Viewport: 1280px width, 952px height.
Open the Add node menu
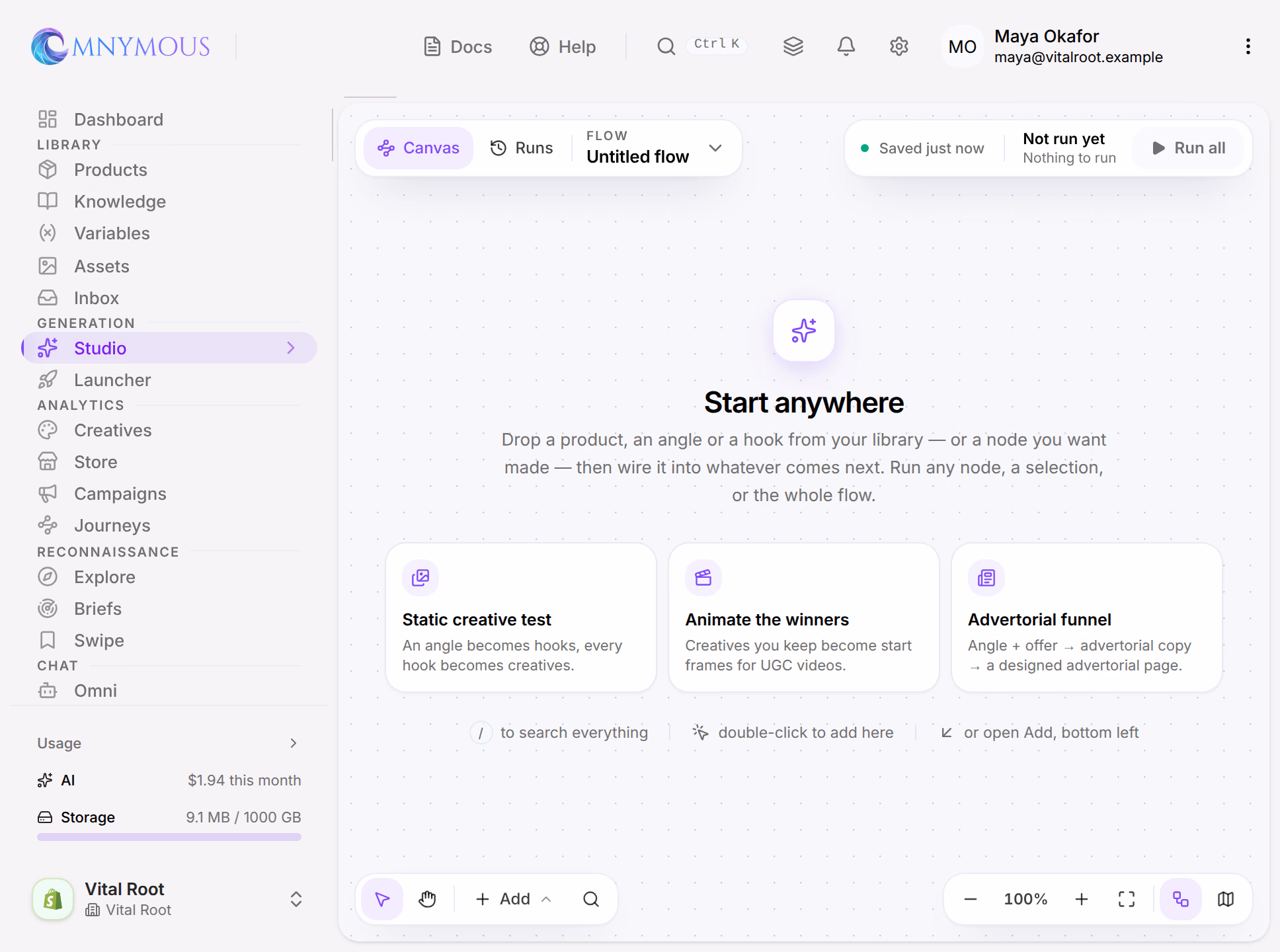click(x=513, y=899)
